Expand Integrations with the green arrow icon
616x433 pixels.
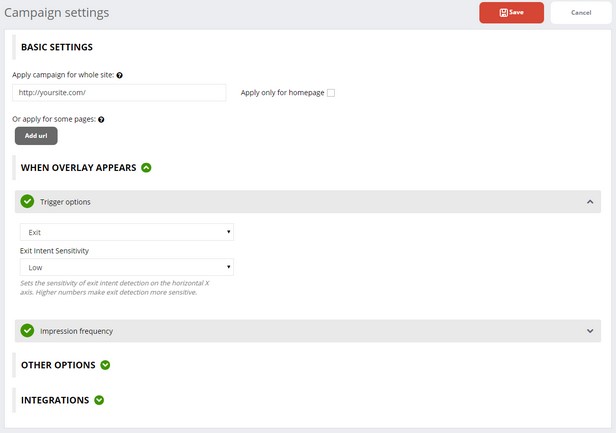[x=99, y=400]
